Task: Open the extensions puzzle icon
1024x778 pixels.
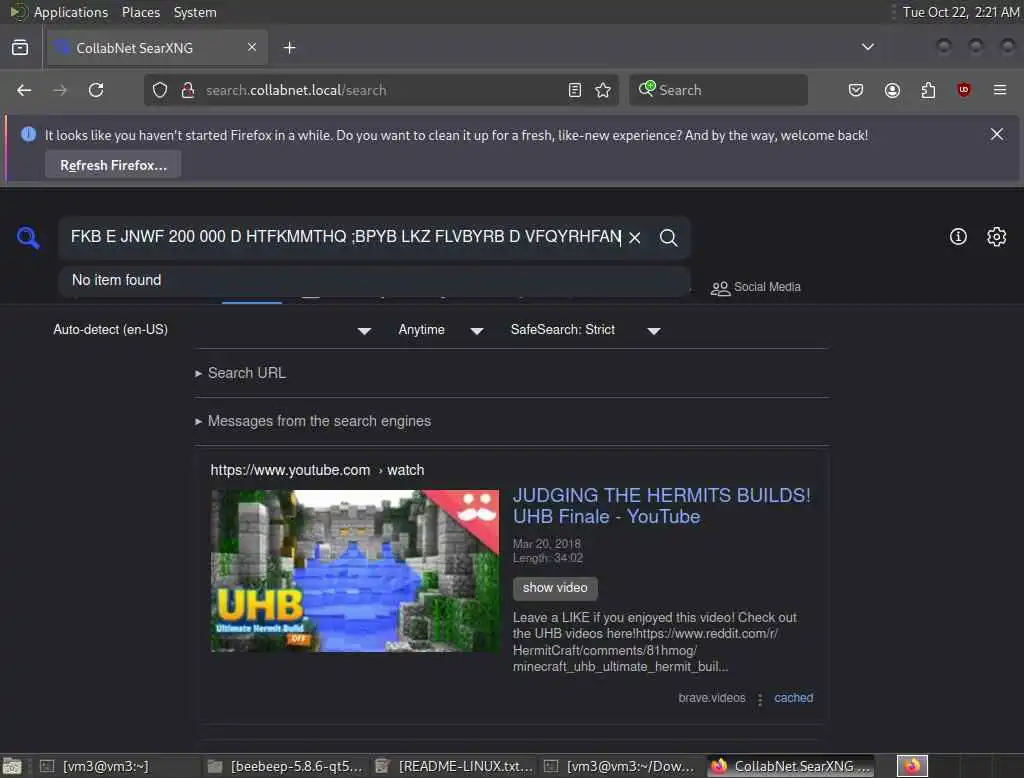Action: (928, 90)
